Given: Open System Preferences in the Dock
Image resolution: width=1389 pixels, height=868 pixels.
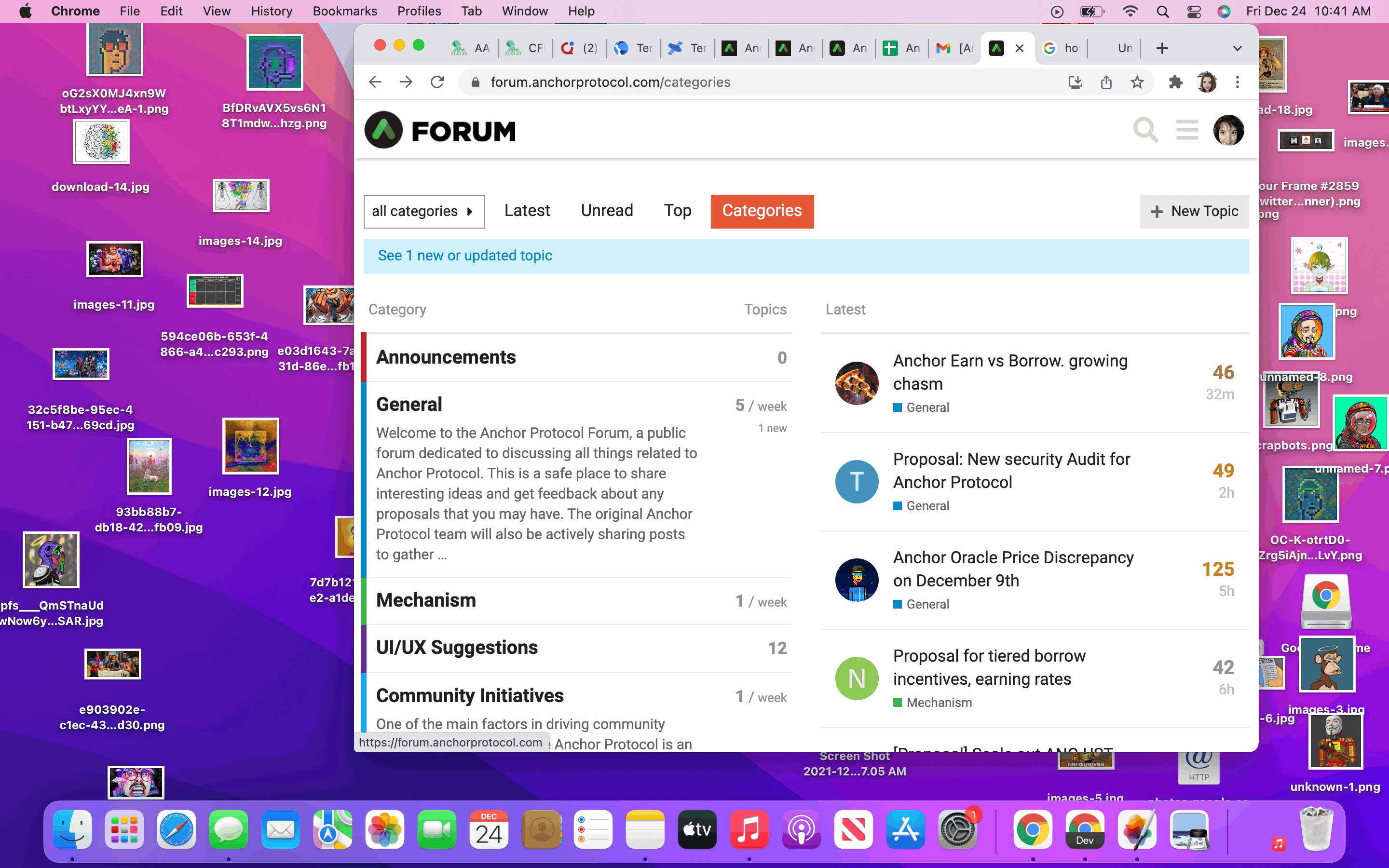Looking at the screenshot, I should click(x=957, y=829).
